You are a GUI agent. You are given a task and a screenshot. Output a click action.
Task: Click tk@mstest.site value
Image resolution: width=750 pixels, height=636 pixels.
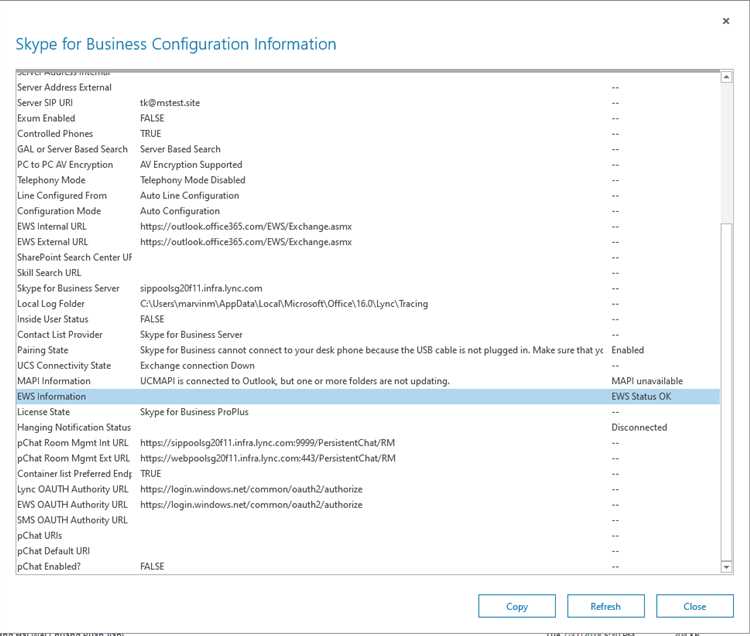pyautogui.click(x=170, y=103)
